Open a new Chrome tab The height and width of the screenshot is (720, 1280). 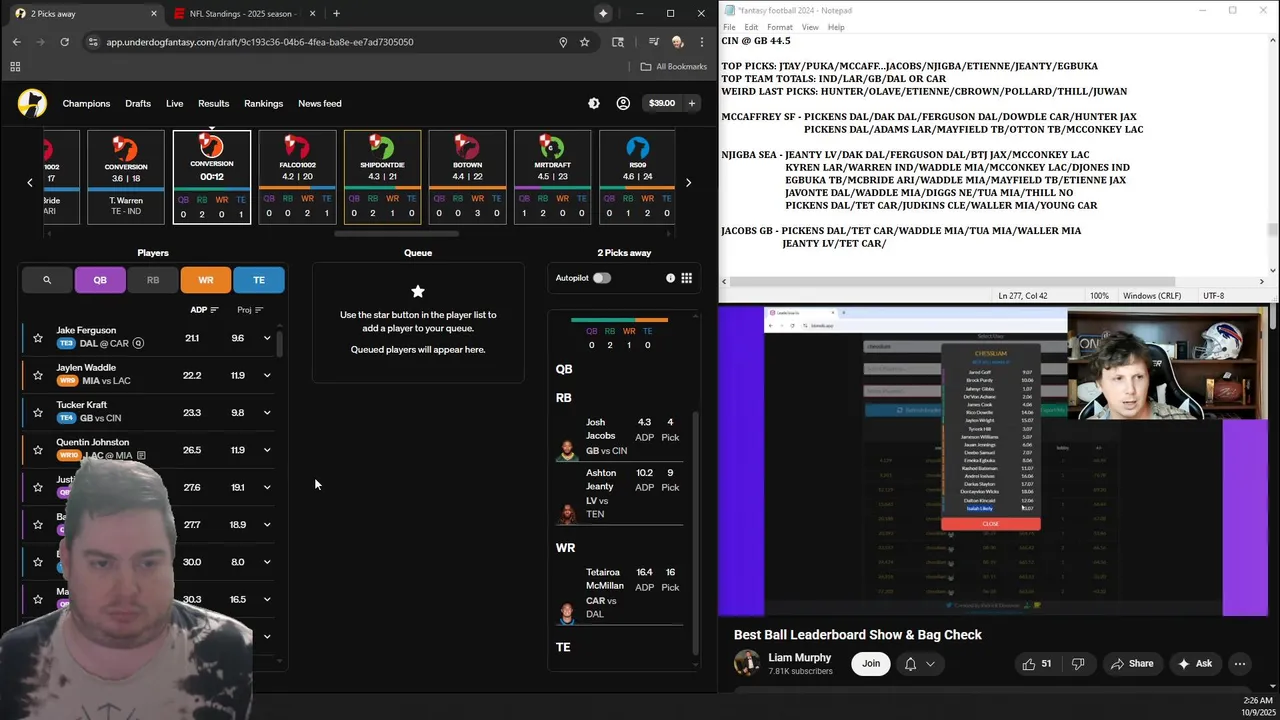pos(336,13)
